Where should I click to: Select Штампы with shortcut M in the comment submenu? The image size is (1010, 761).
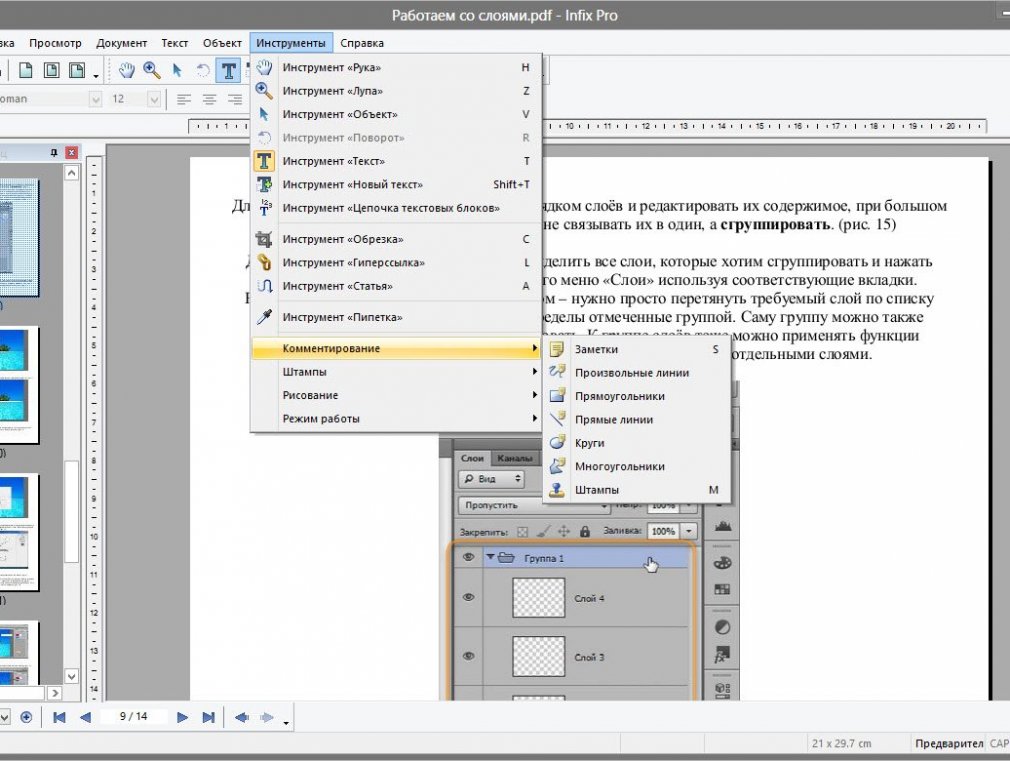[637, 490]
